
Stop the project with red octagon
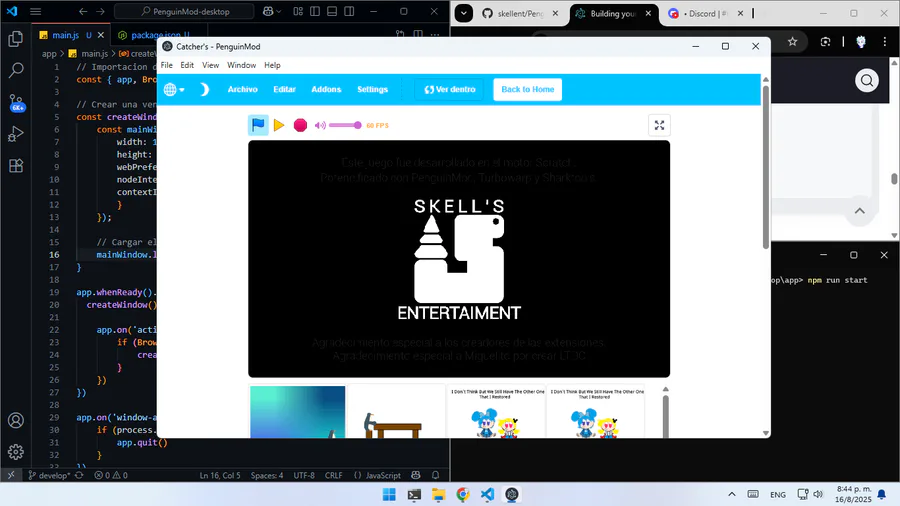click(300, 125)
